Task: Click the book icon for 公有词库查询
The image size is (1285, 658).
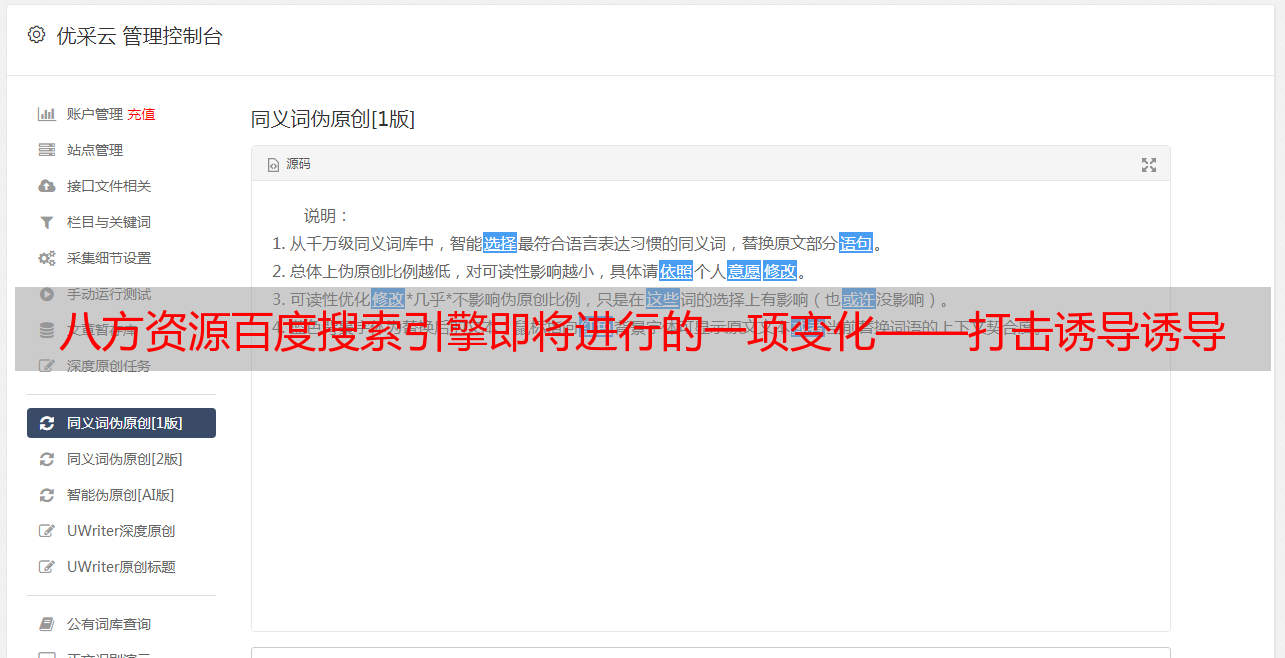Action: point(46,624)
